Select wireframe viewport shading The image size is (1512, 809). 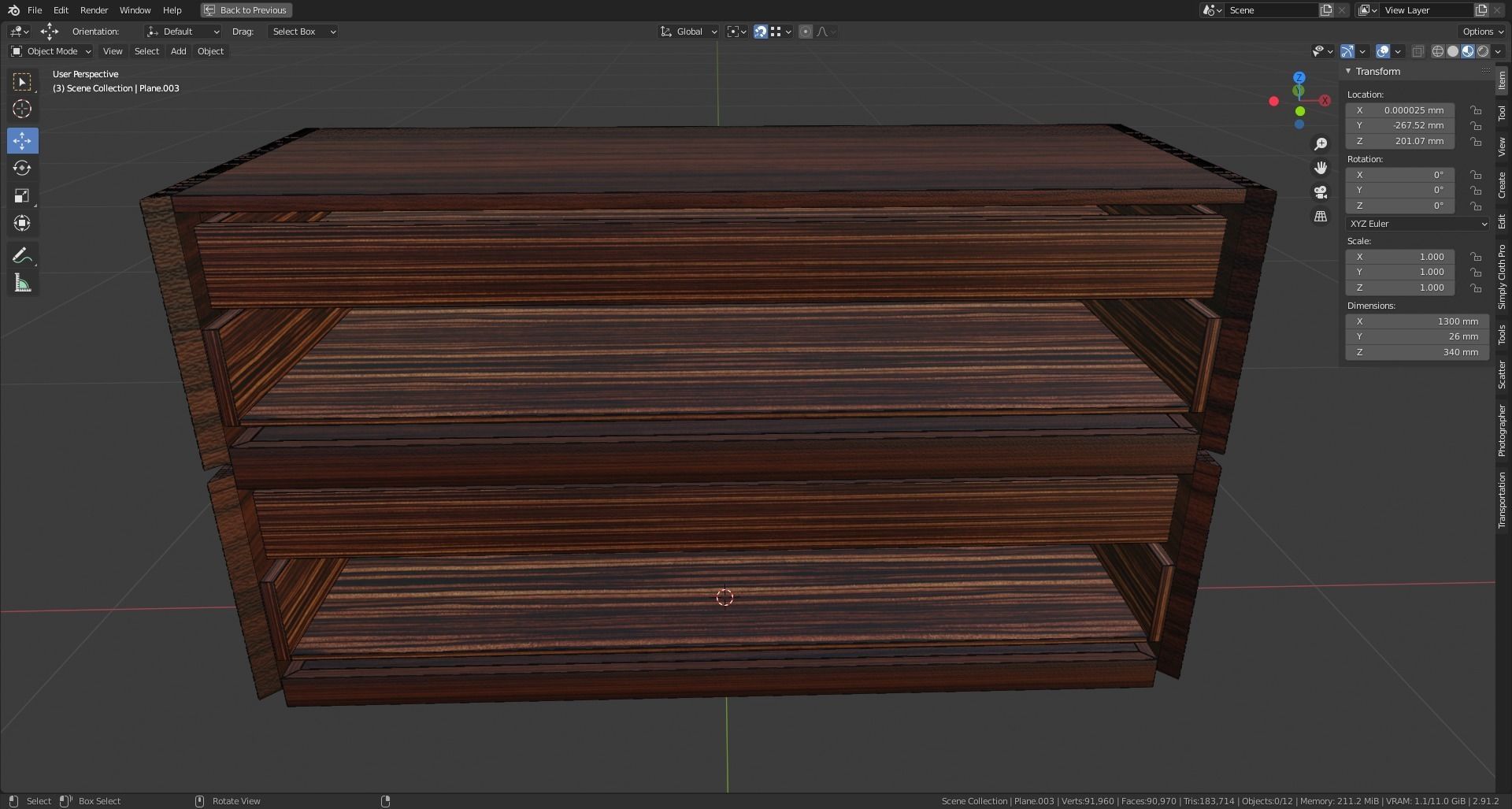(1437, 51)
